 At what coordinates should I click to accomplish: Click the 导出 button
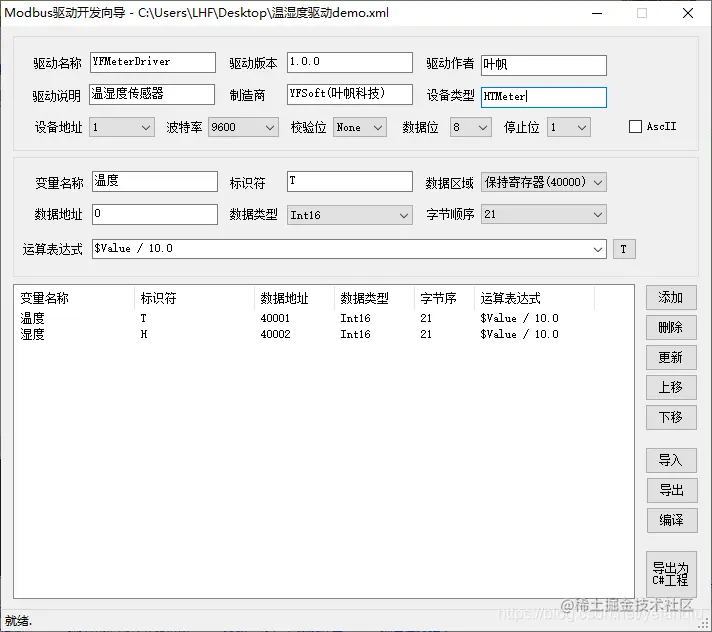(x=672, y=490)
